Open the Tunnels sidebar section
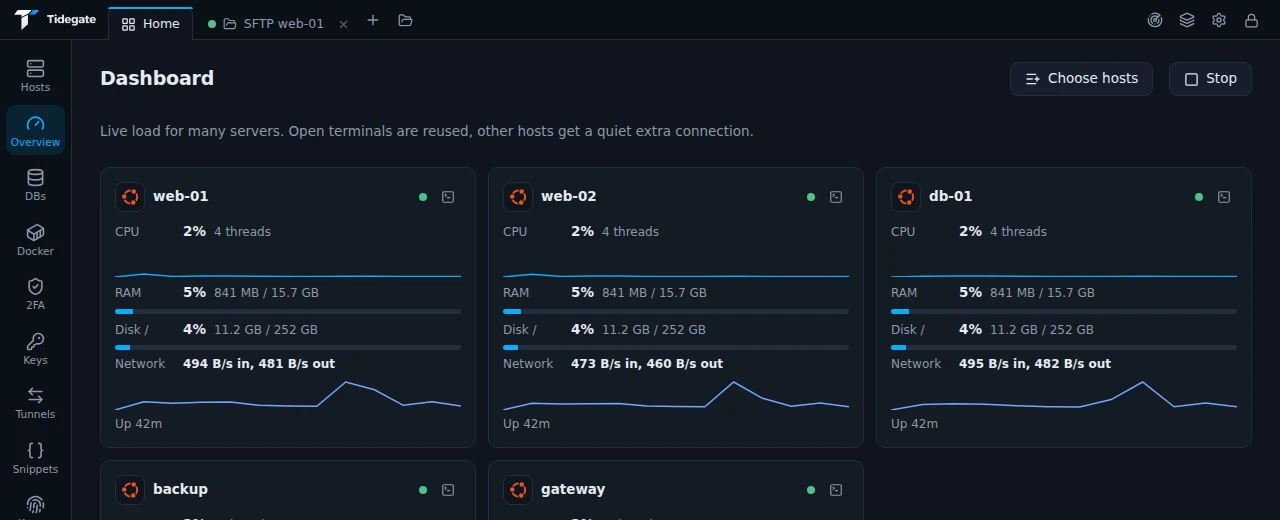Screen dimensions: 1280x520 [35, 403]
